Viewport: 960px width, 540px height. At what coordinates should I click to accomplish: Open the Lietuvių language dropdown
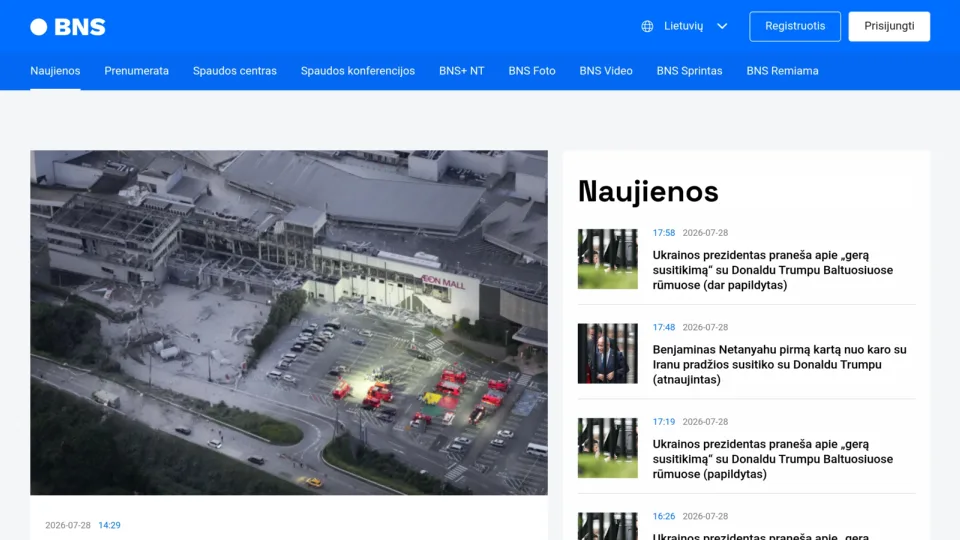tap(684, 26)
